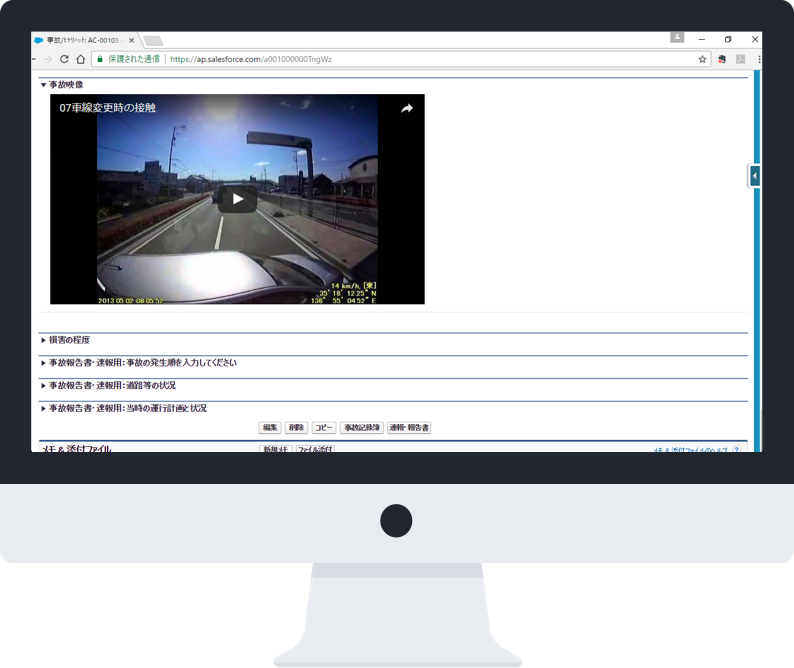Bookmark this page with the star

[702, 59]
